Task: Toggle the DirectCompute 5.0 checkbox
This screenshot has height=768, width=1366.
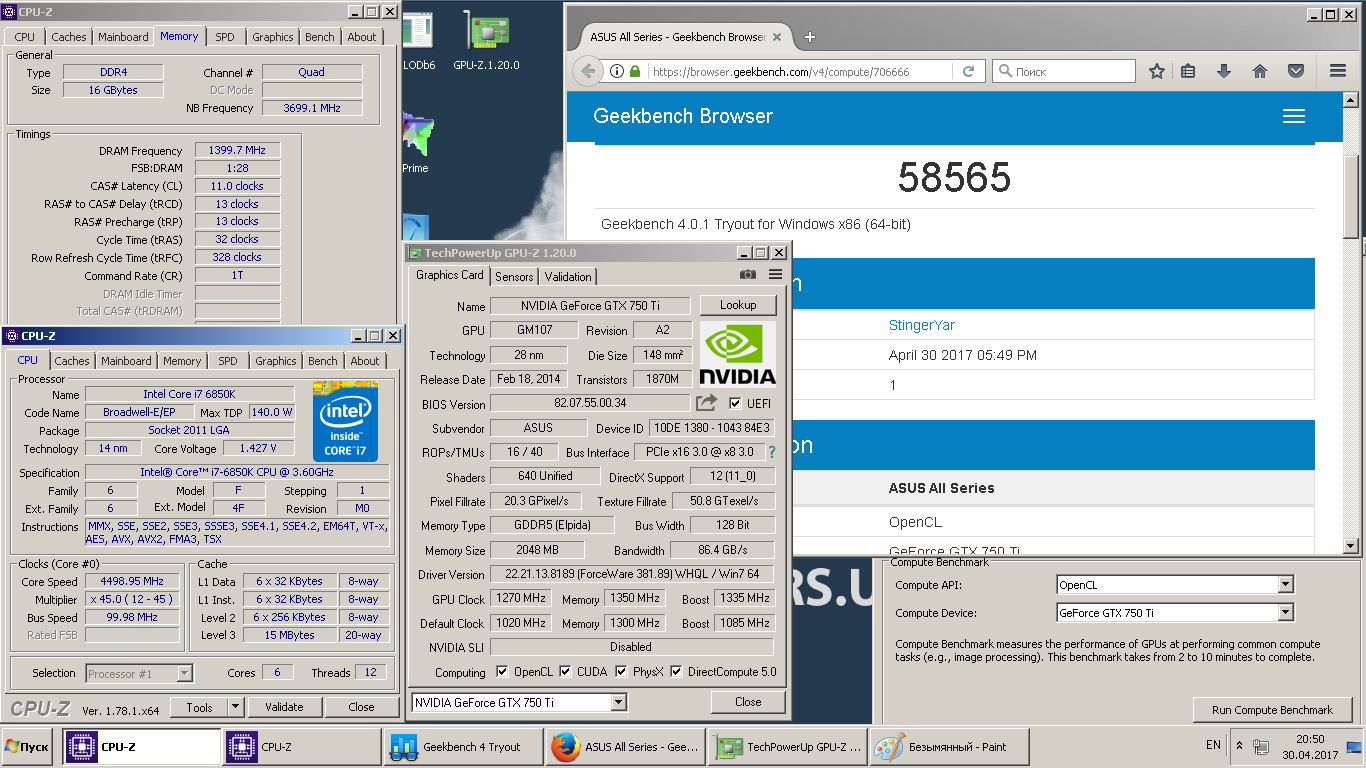Action: [x=676, y=672]
